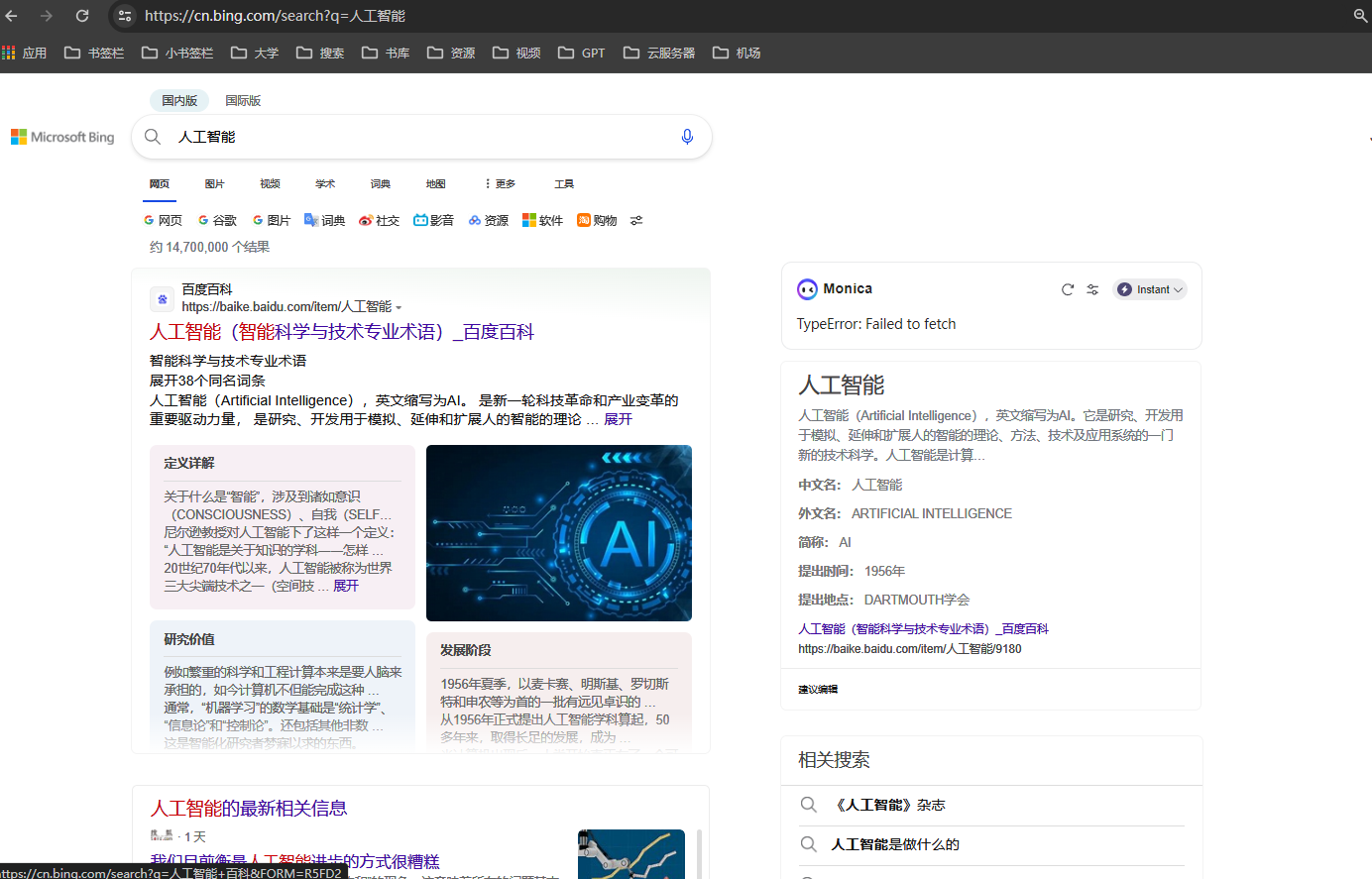Open the 机场 bookmark folder
This screenshot has width=1372, height=879.
coord(737,53)
